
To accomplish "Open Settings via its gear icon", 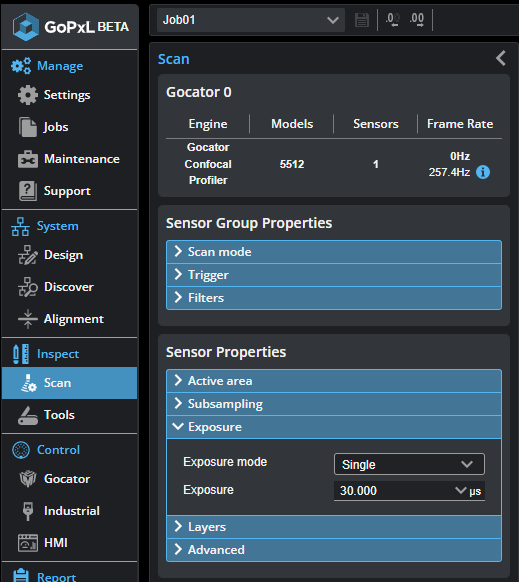I will coord(28,95).
